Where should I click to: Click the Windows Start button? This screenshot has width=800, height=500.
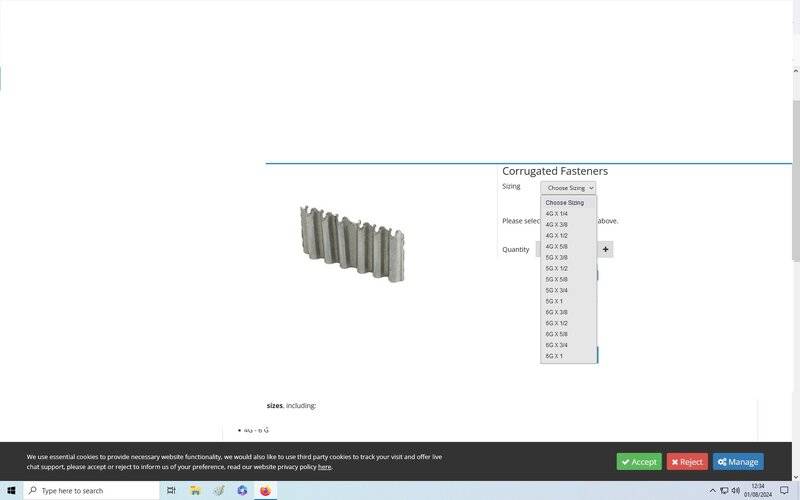pos(11,490)
